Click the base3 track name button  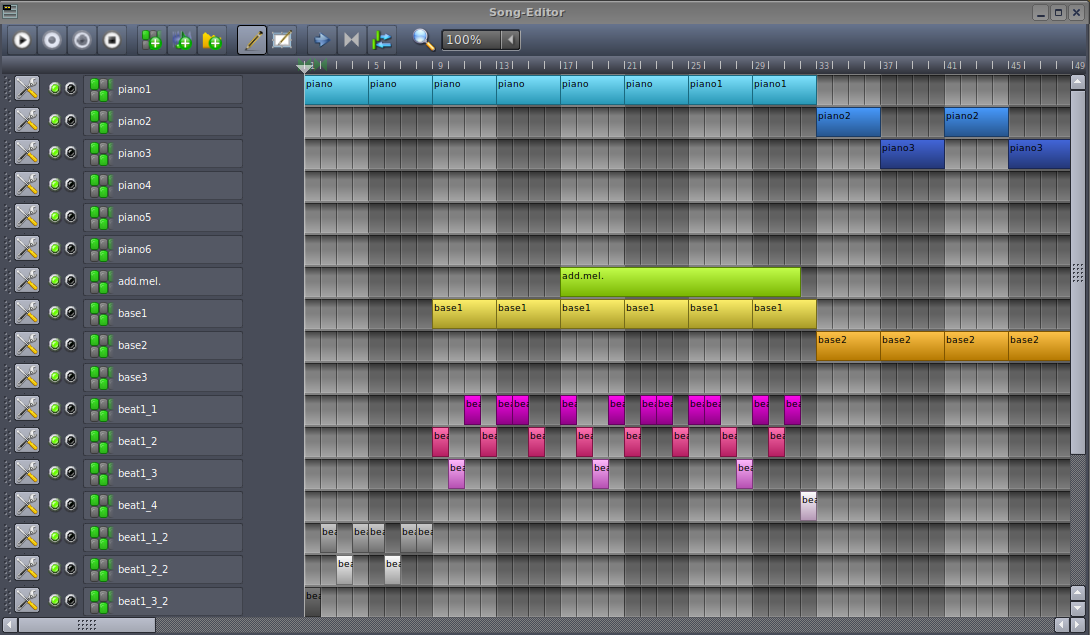click(163, 377)
